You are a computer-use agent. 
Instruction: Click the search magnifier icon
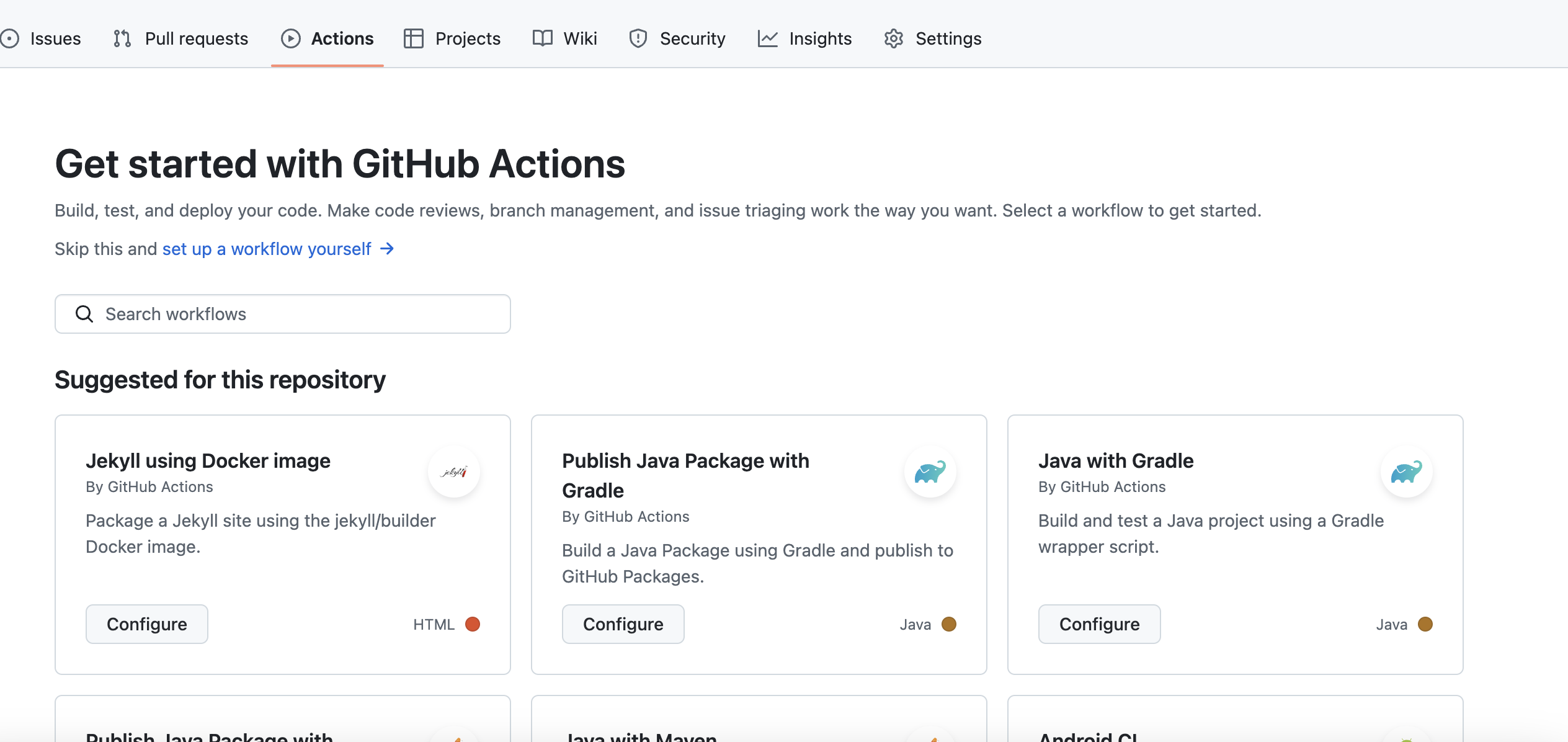click(84, 314)
